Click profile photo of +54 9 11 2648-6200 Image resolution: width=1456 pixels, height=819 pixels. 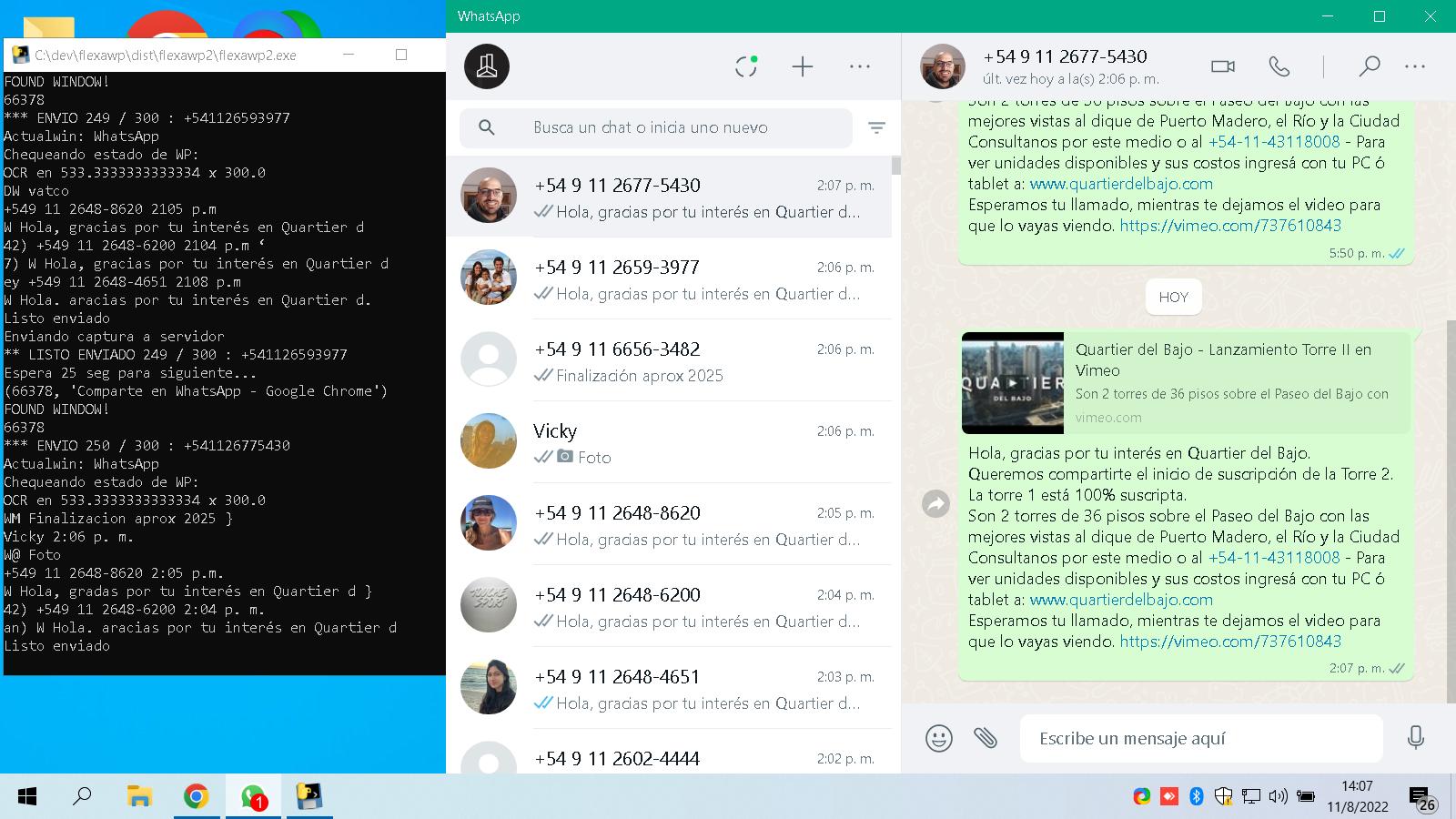[489, 605]
